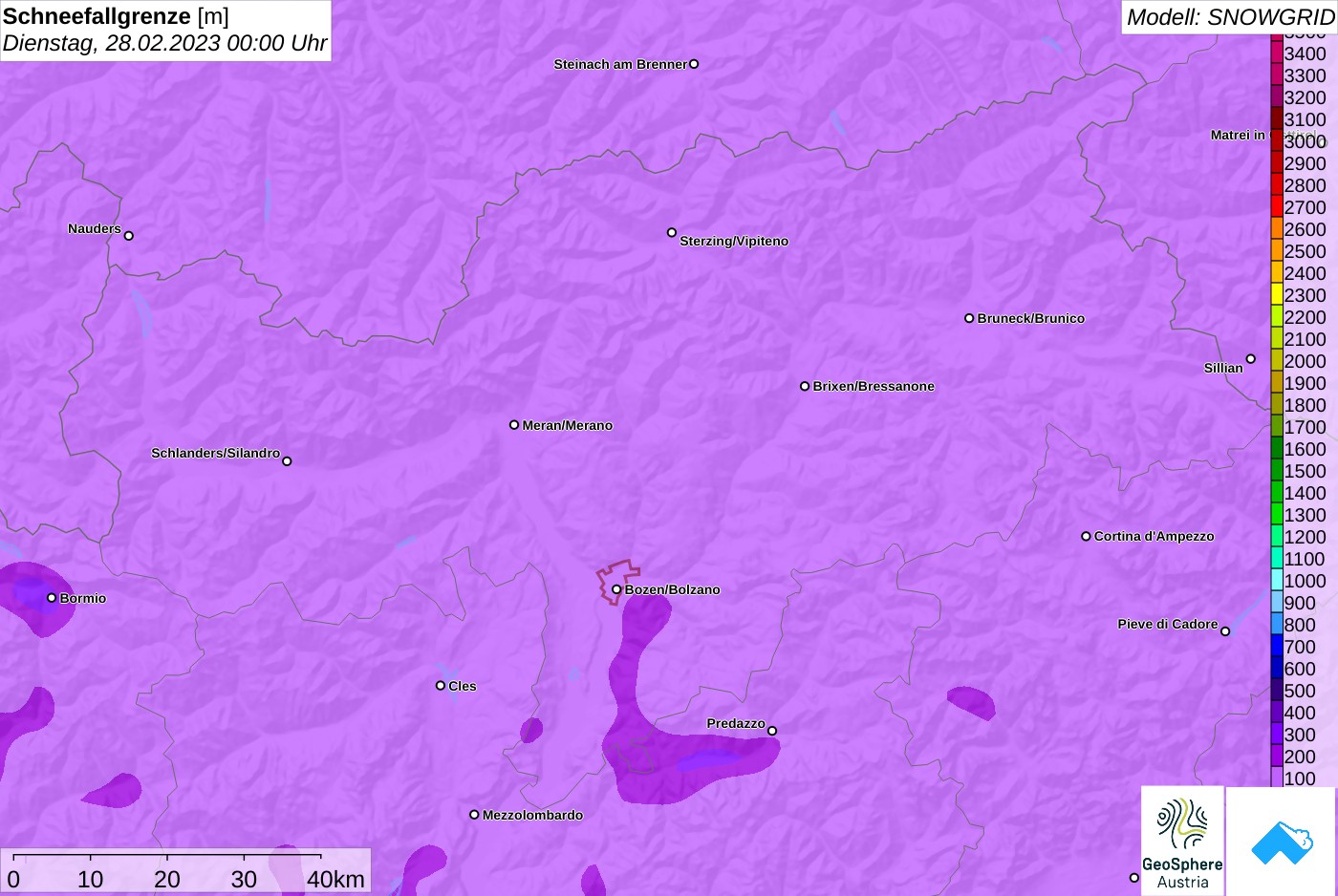Click the Cles marker dot
The width and height of the screenshot is (1338, 896).
point(441,686)
